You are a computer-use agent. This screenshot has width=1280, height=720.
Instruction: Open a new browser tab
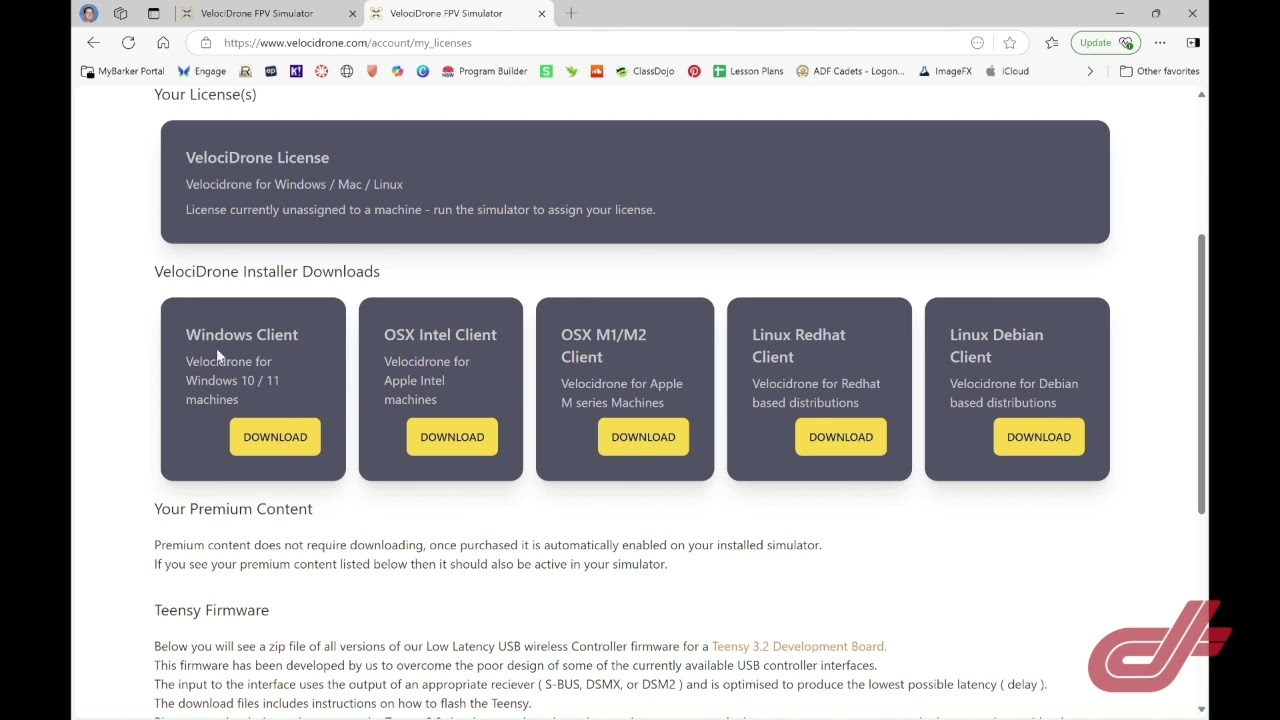point(571,13)
